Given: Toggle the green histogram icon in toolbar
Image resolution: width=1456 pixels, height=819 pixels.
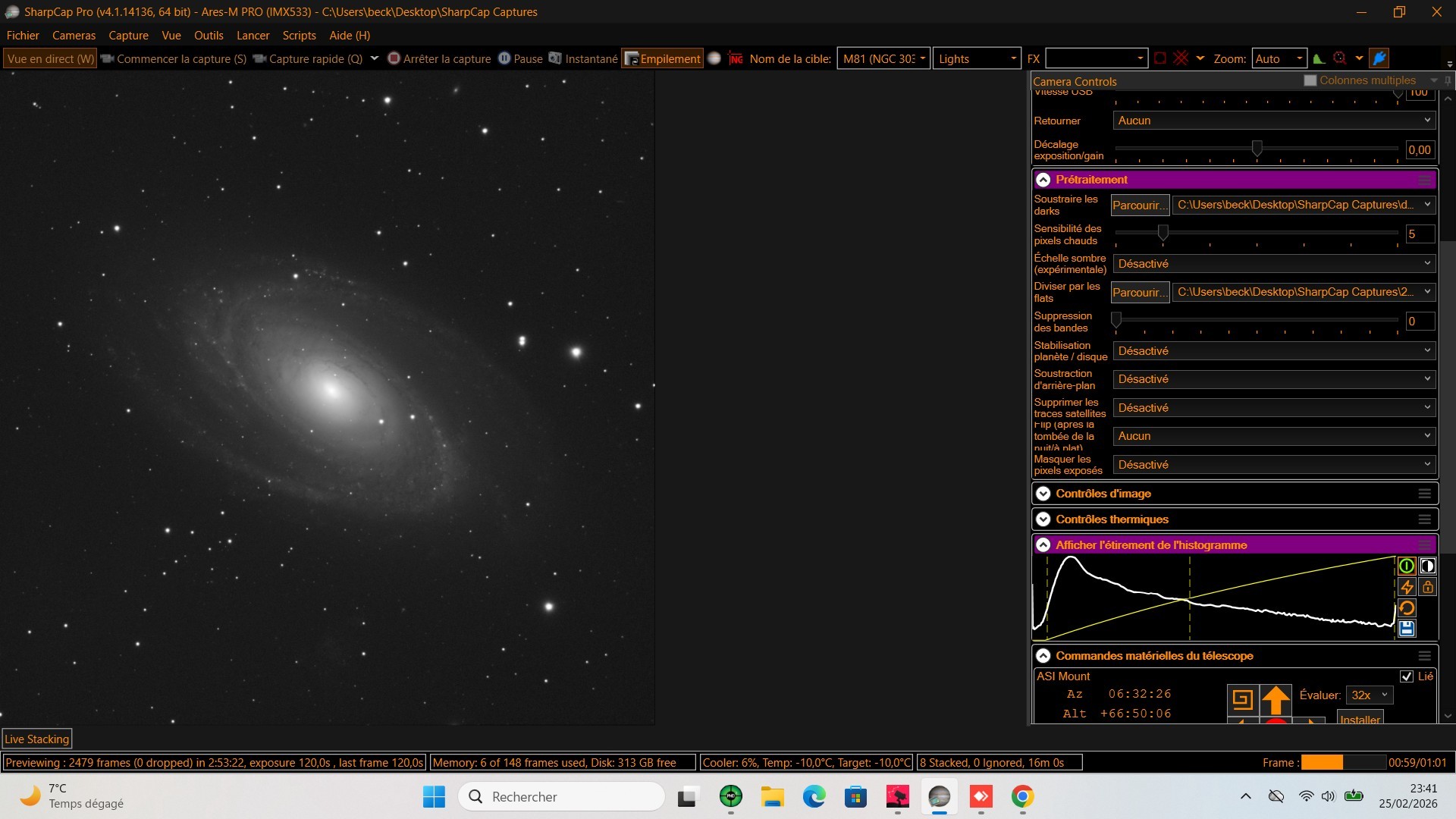Looking at the screenshot, I should coord(1319,58).
